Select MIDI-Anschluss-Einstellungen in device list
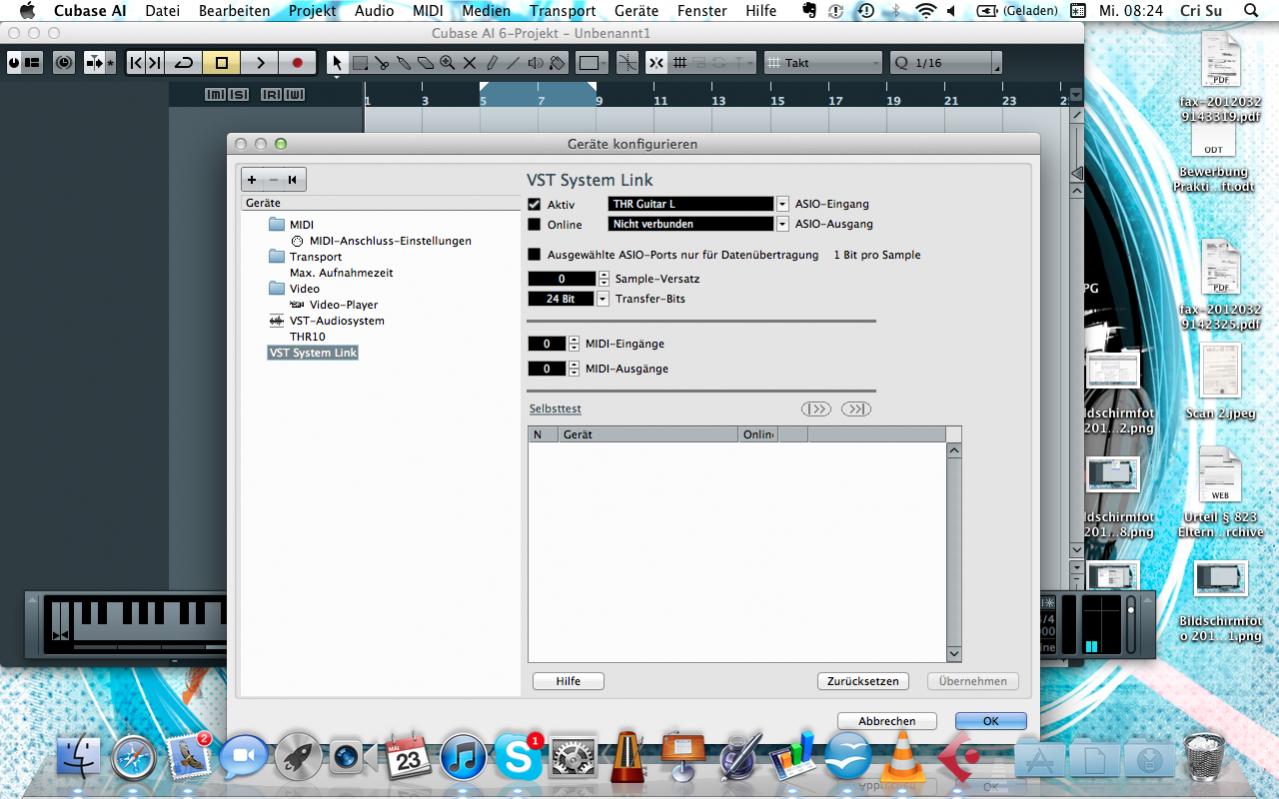The width and height of the screenshot is (1279, 799). pos(381,241)
